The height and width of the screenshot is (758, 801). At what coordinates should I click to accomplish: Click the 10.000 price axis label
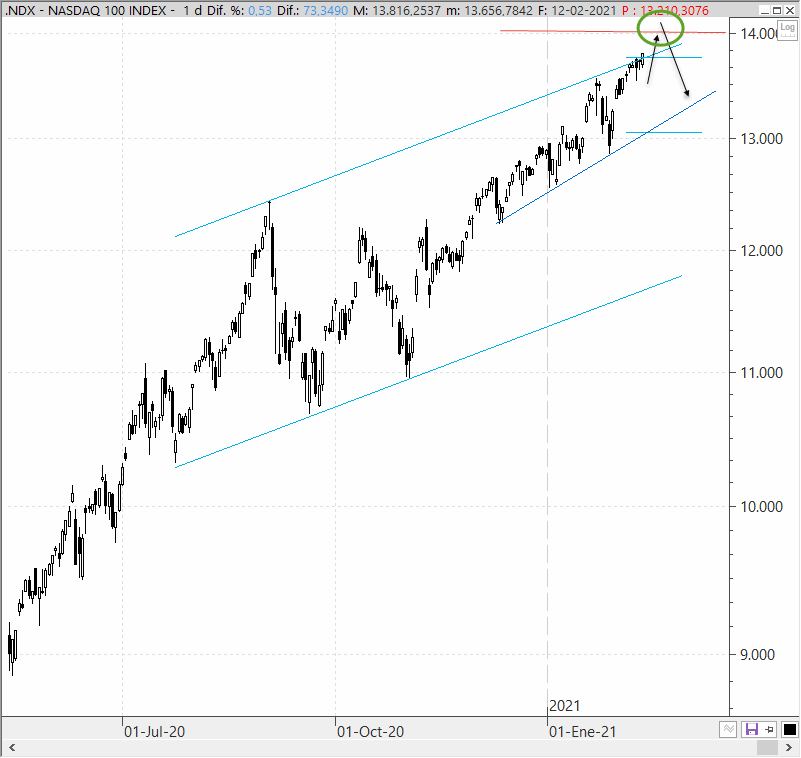click(x=762, y=507)
